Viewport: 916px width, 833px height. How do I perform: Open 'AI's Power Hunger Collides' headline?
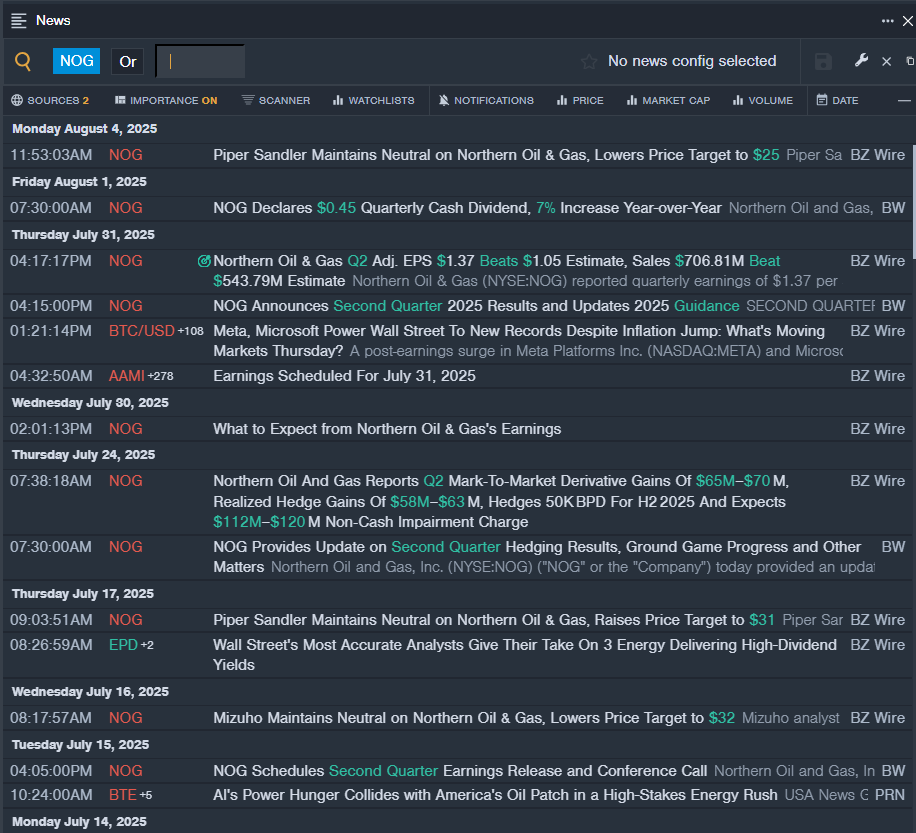click(495, 796)
